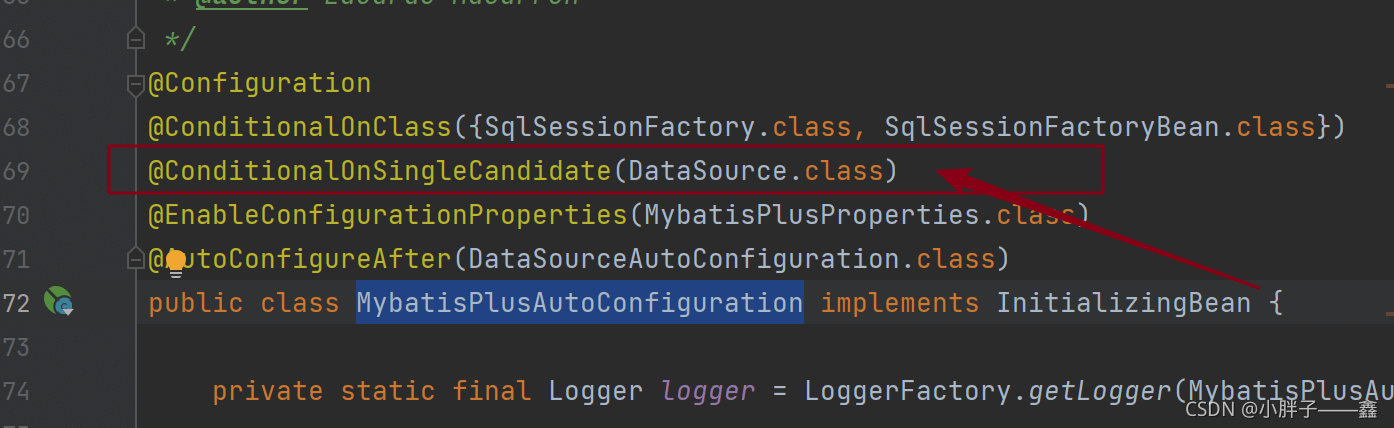Click the @EnableConfigurationProperties annotation
The image size is (1394, 428).
point(387,215)
